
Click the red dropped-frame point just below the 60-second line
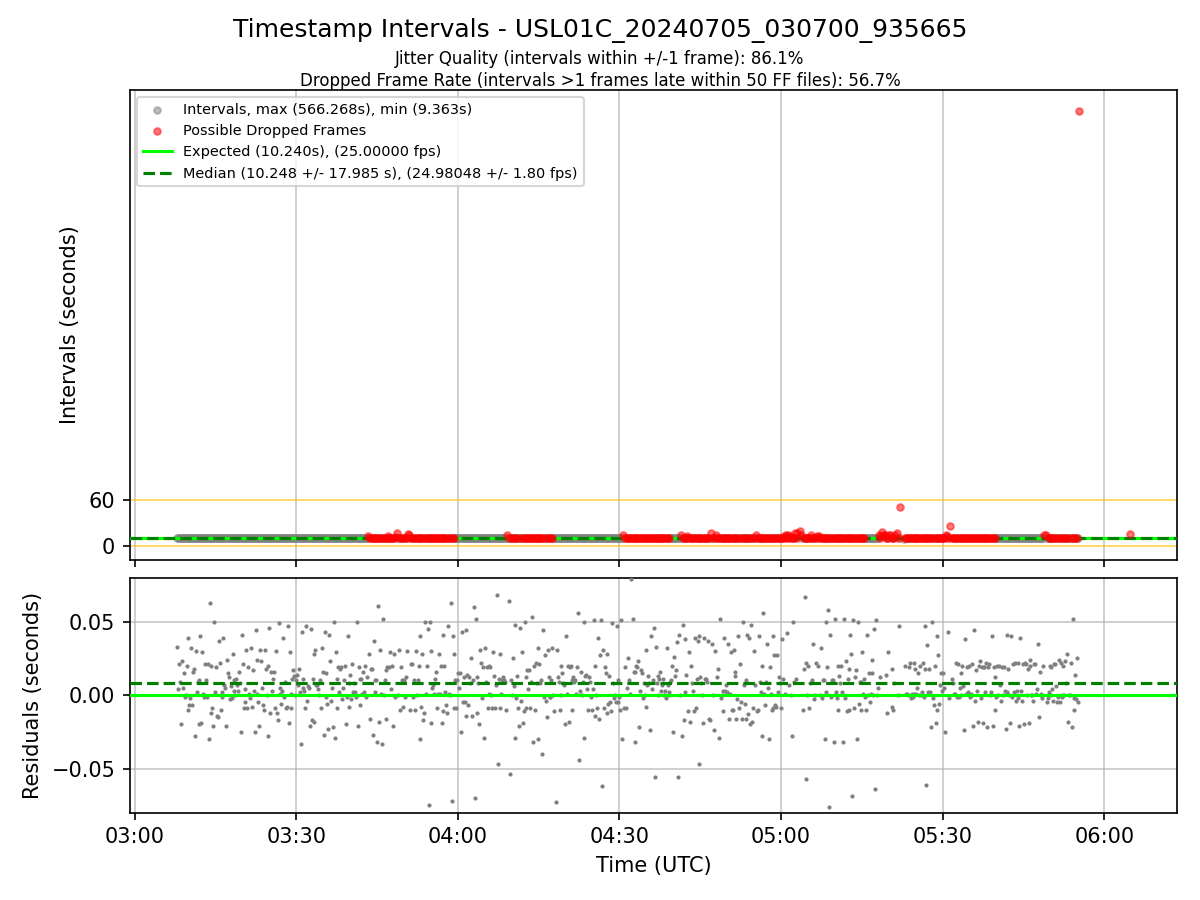click(900, 507)
